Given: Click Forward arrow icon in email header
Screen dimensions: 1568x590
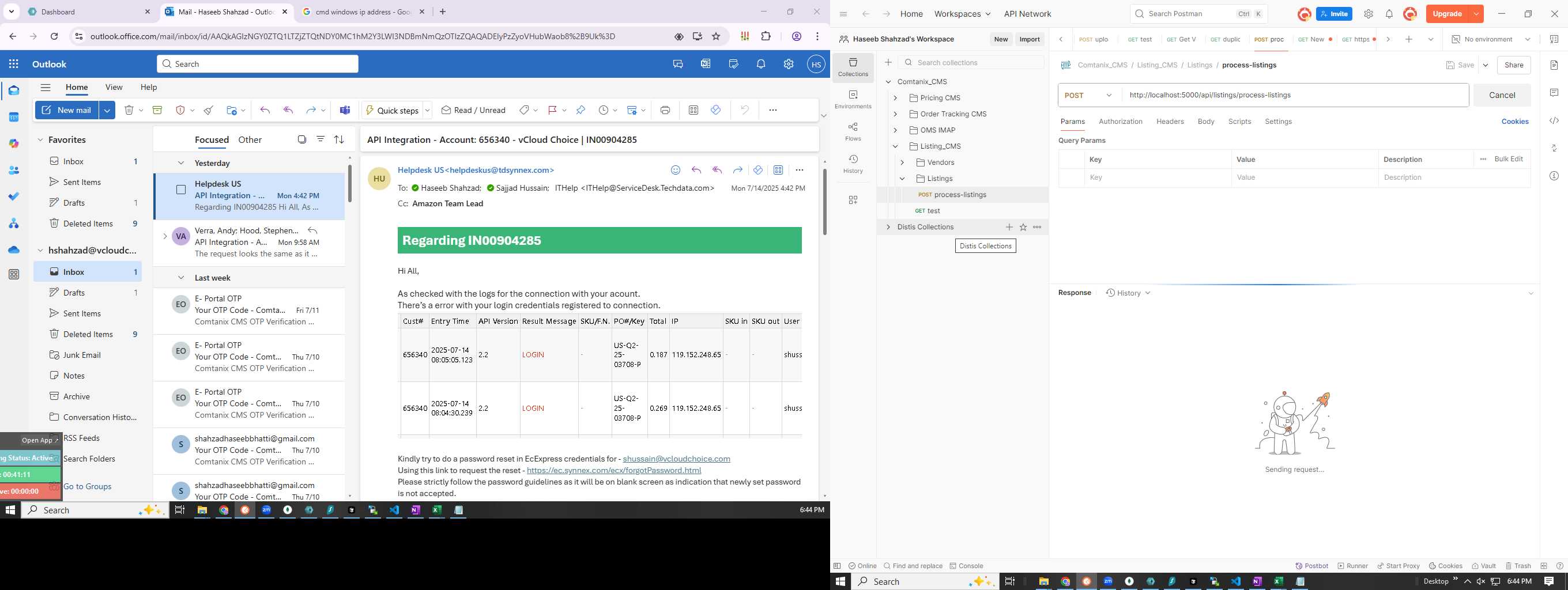Looking at the screenshot, I should tap(737, 171).
